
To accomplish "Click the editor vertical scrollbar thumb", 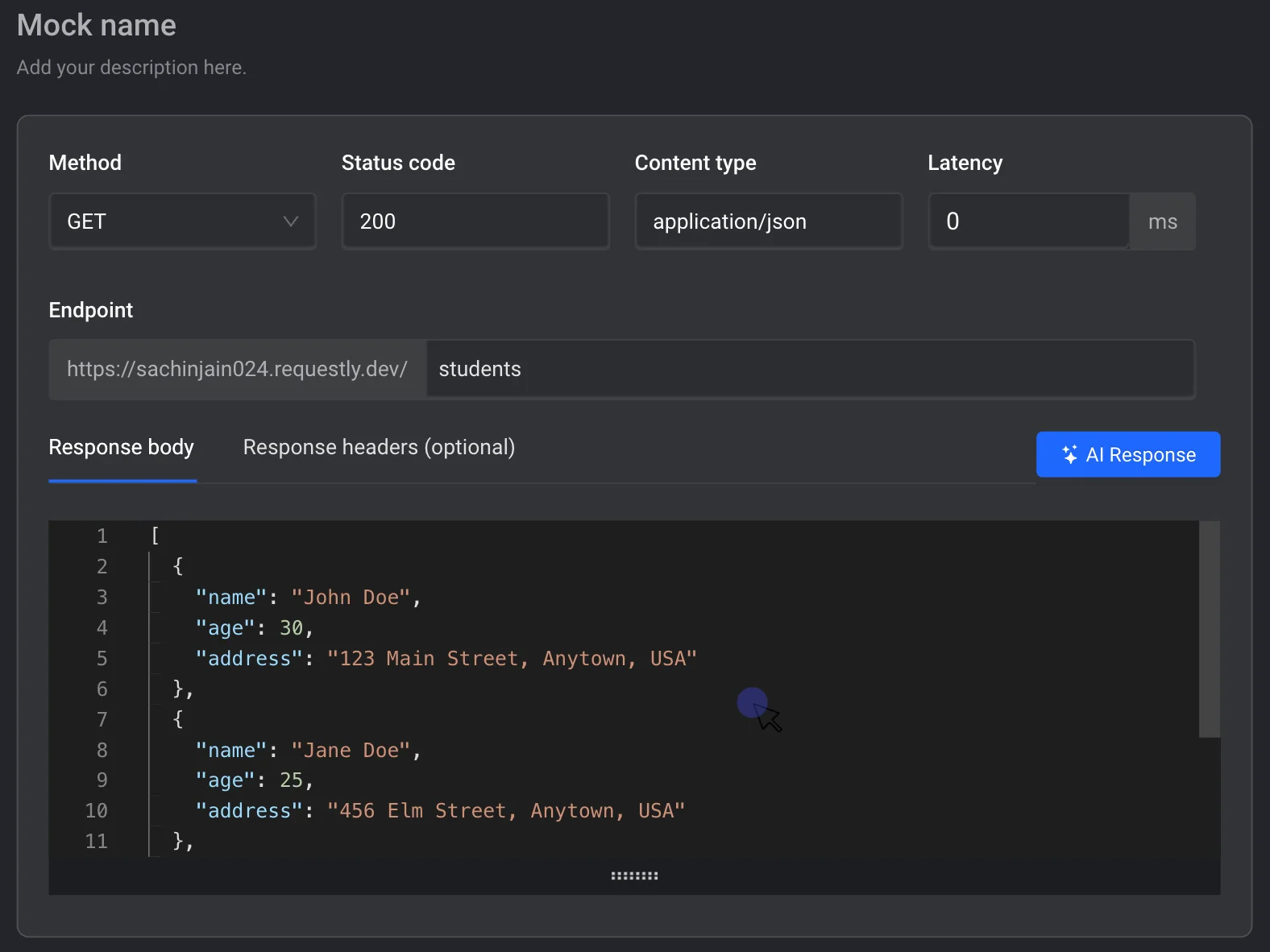I will point(1209,629).
